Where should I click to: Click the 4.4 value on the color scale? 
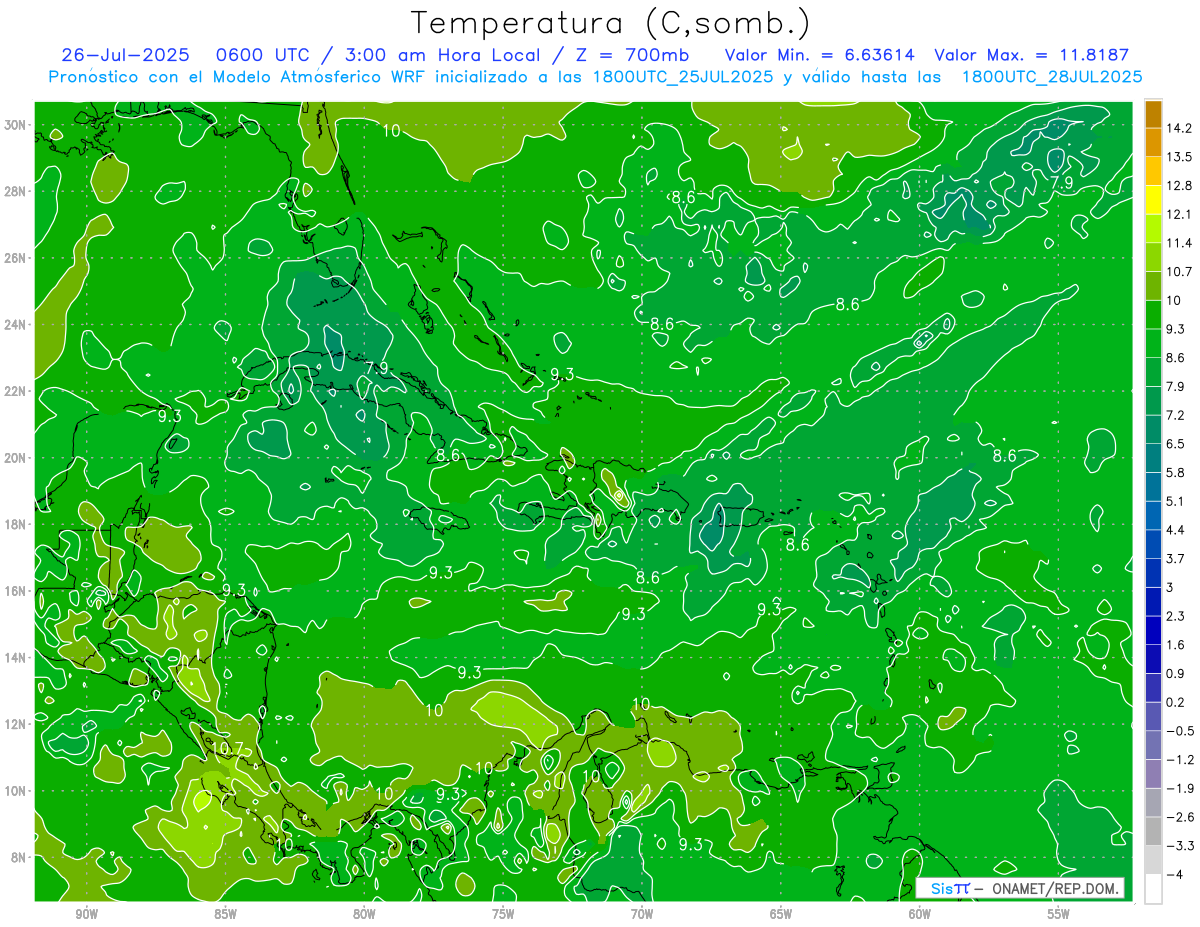tap(1176, 530)
